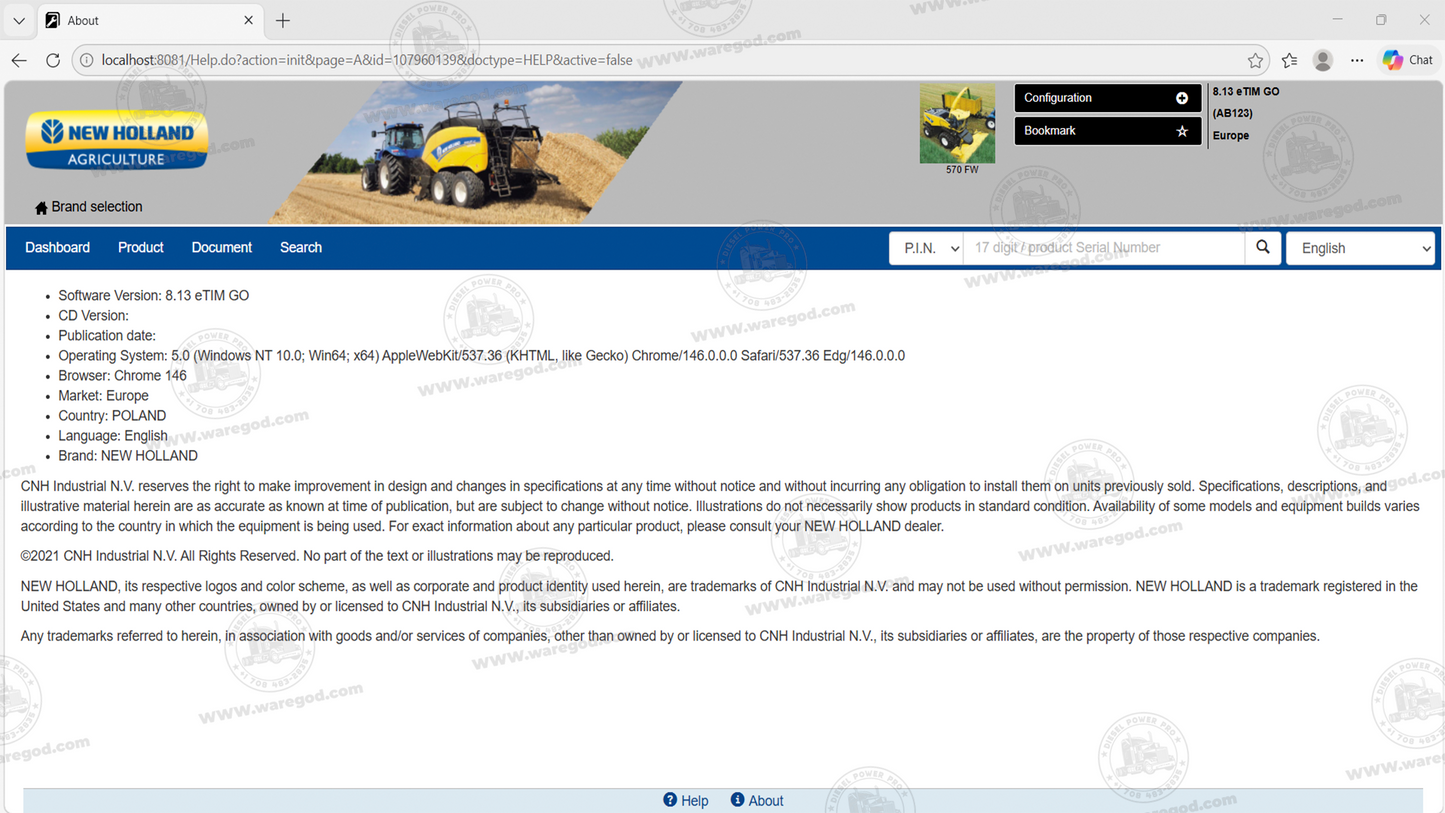Click the plus icon on Configuration
This screenshot has height=813, width=1445.
click(1182, 98)
